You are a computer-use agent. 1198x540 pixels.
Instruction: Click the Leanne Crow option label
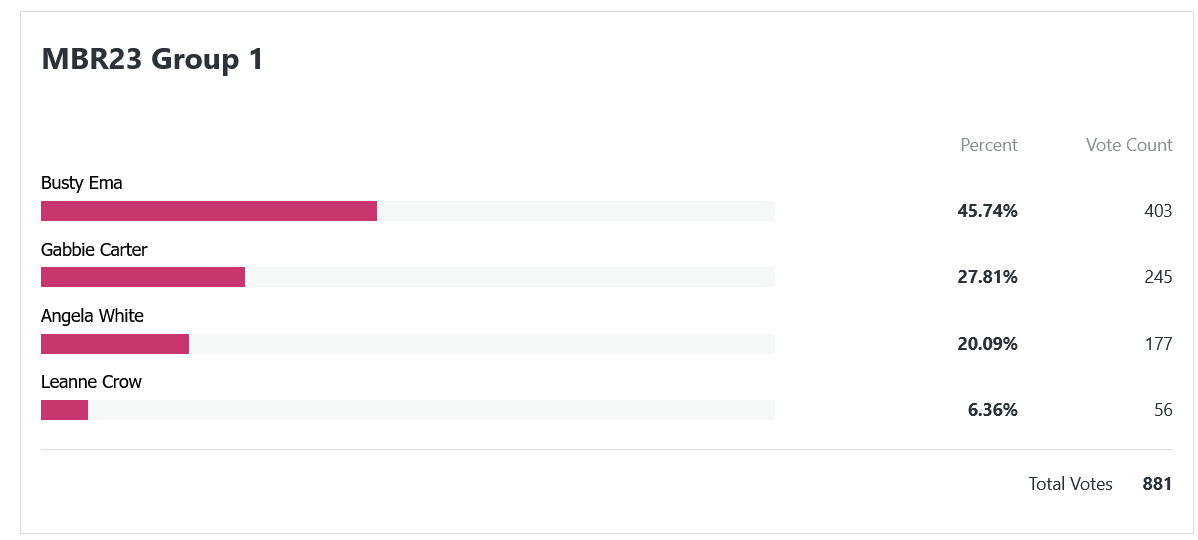(x=92, y=382)
